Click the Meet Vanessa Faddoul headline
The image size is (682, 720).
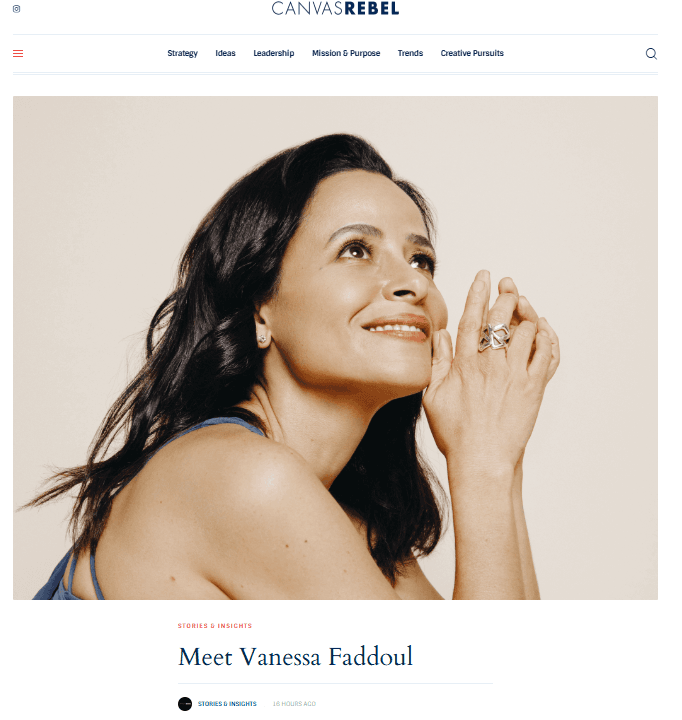click(296, 656)
